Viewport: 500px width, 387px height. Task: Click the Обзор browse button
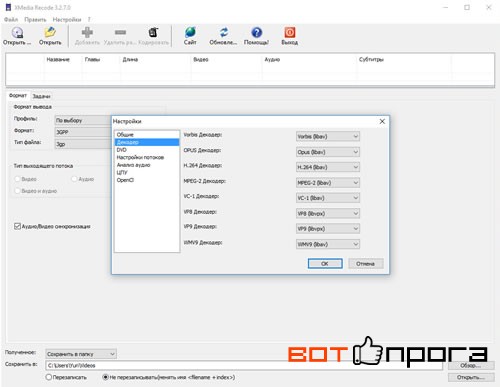click(471, 365)
